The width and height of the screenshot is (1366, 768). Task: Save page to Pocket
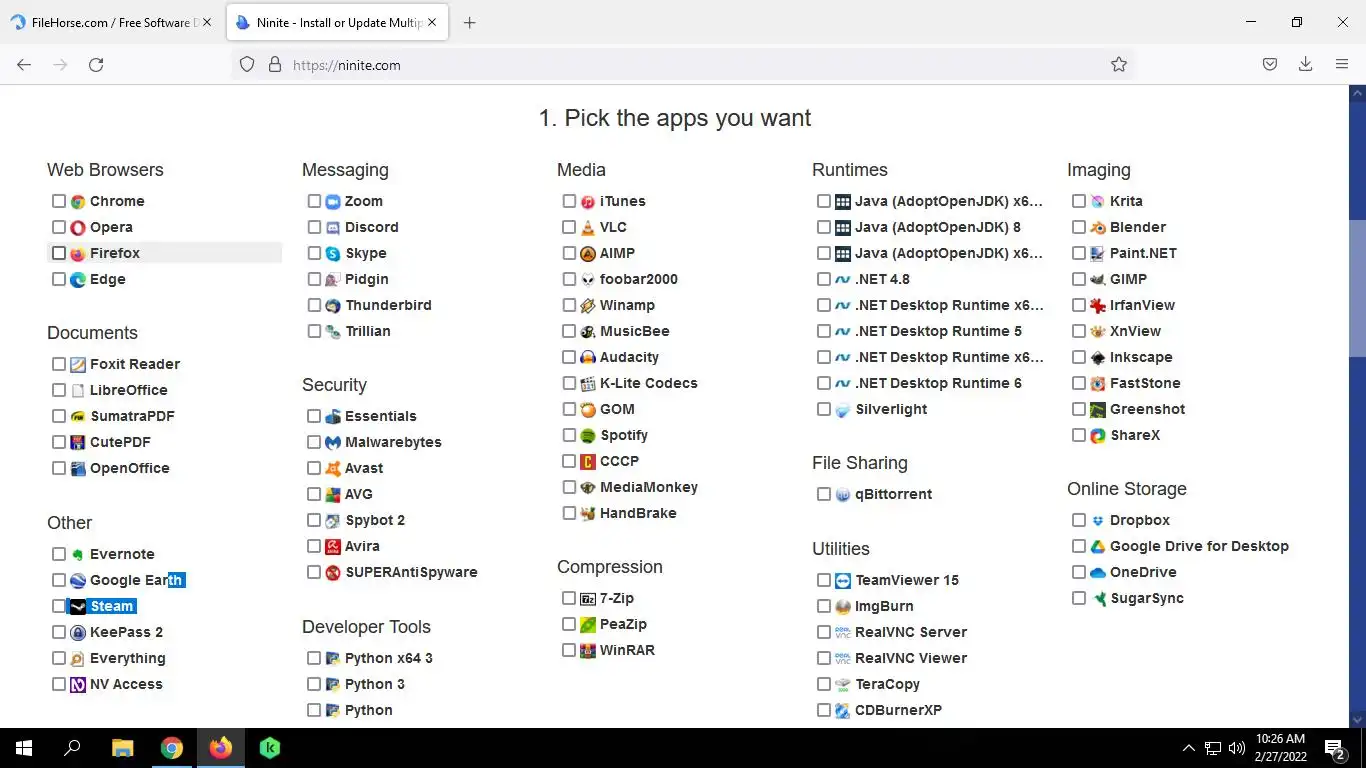(x=1269, y=64)
